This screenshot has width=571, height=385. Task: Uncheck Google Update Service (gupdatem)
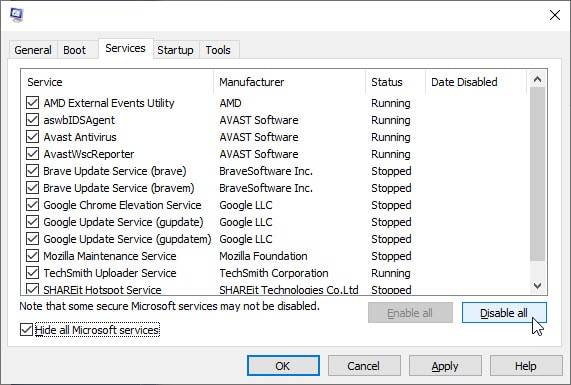point(32,239)
